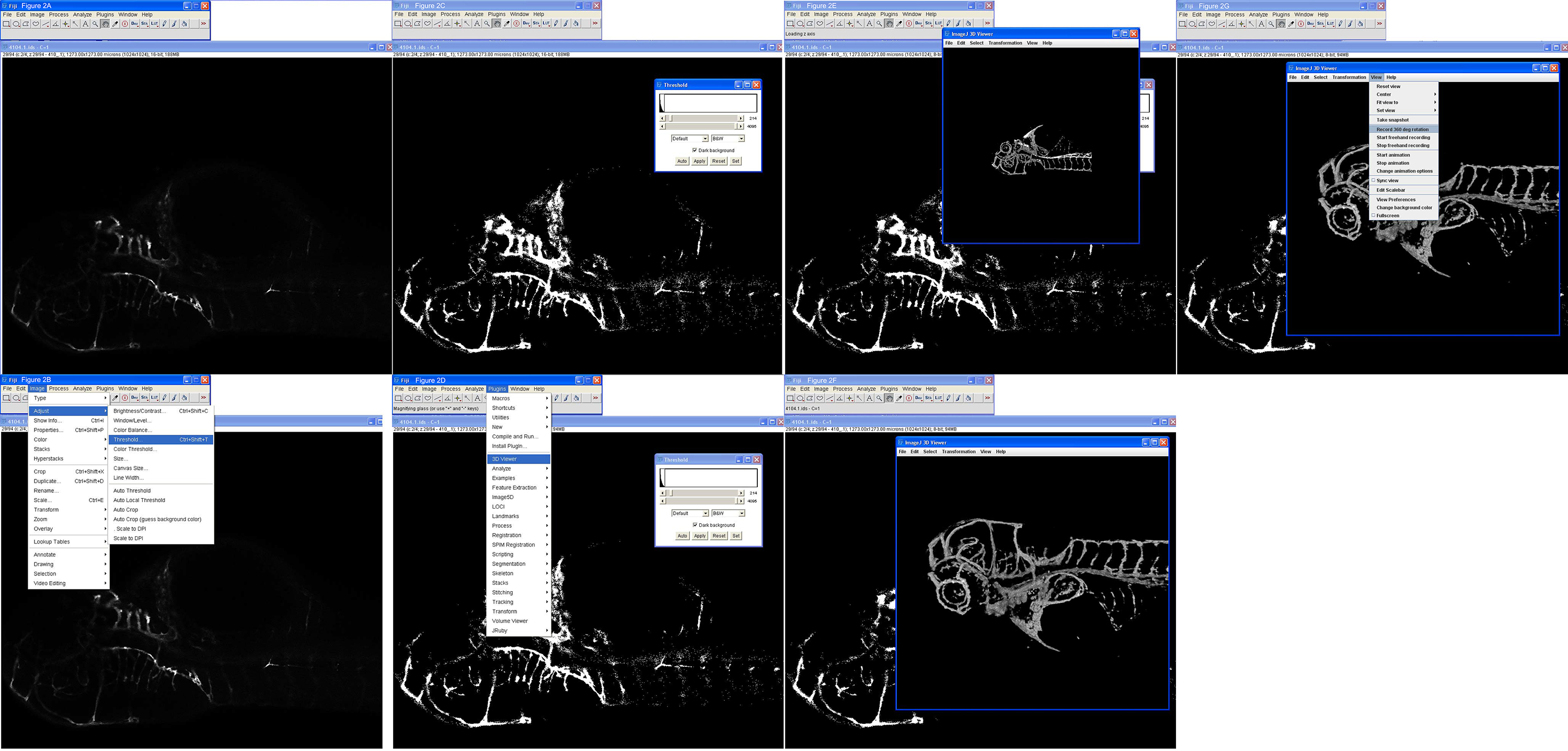Choose the Text tool in Figure 2C toolbar
Image resolution: width=1568 pixels, height=751 pixels.
tap(477, 24)
